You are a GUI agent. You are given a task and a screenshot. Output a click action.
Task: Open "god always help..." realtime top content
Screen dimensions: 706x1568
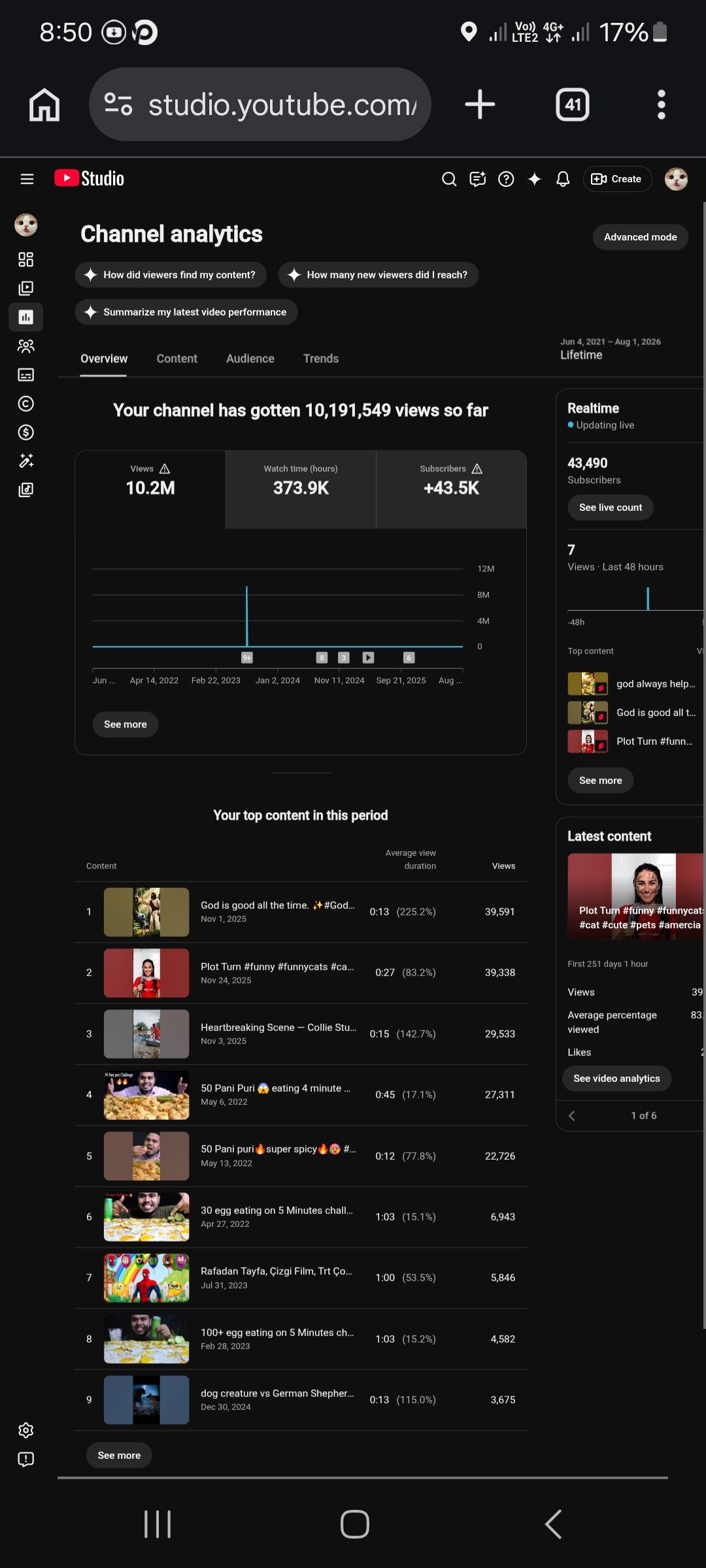[x=632, y=684]
